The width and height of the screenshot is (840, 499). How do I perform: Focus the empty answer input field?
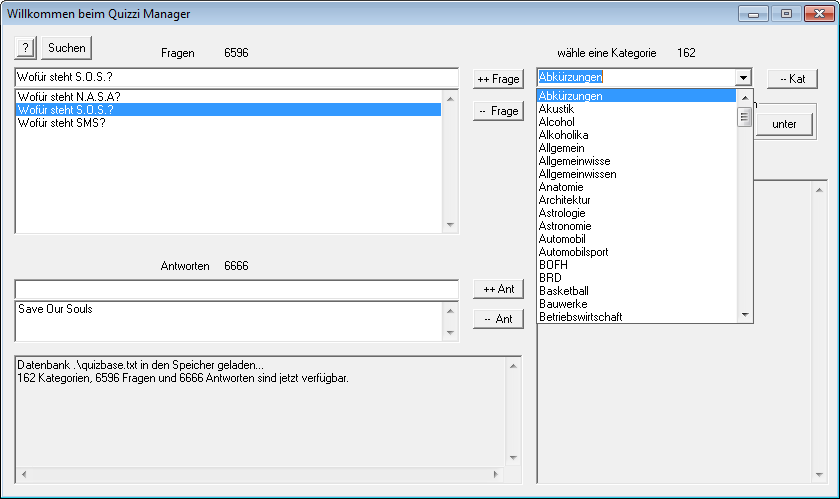pyautogui.click(x=235, y=289)
